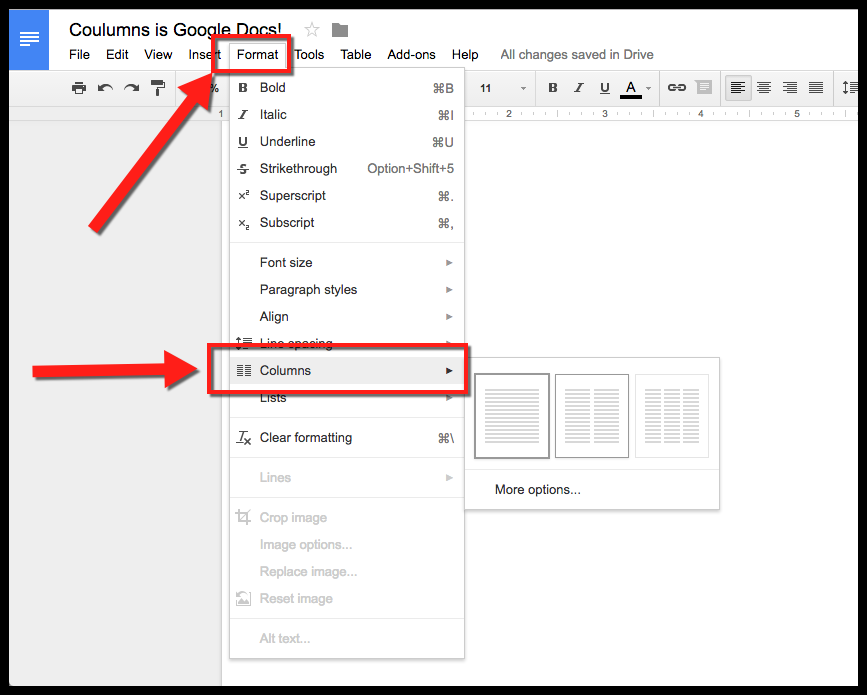Select the paint format tool
The height and width of the screenshot is (695, 867).
pos(158,87)
